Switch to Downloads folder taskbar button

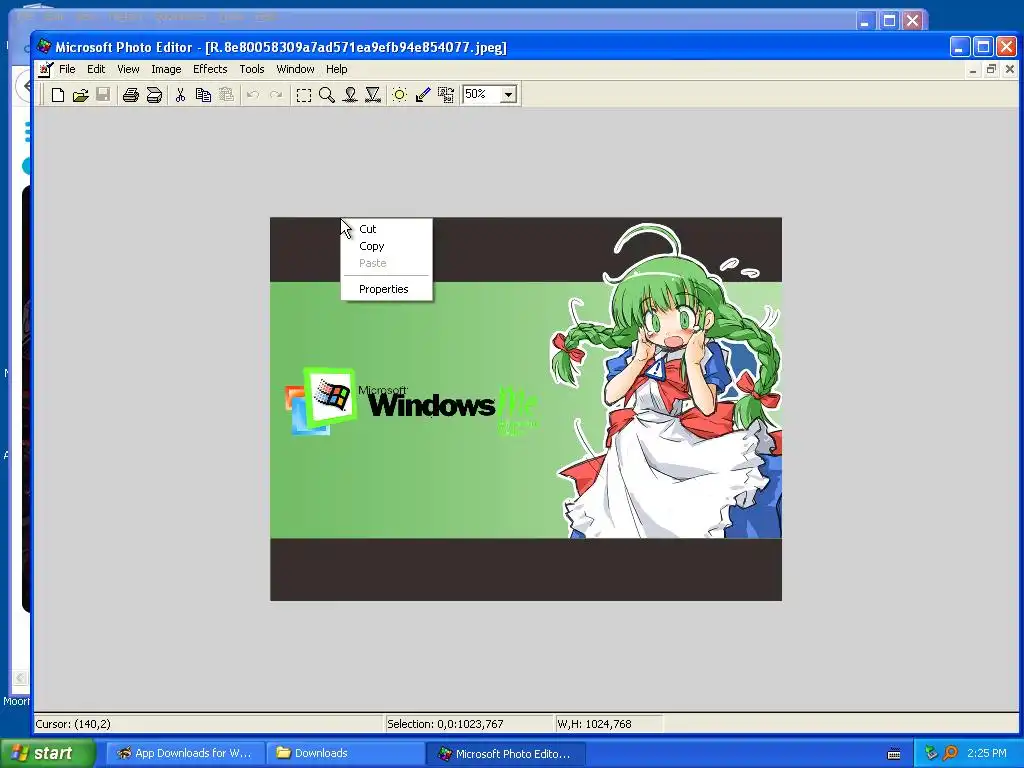[346, 753]
